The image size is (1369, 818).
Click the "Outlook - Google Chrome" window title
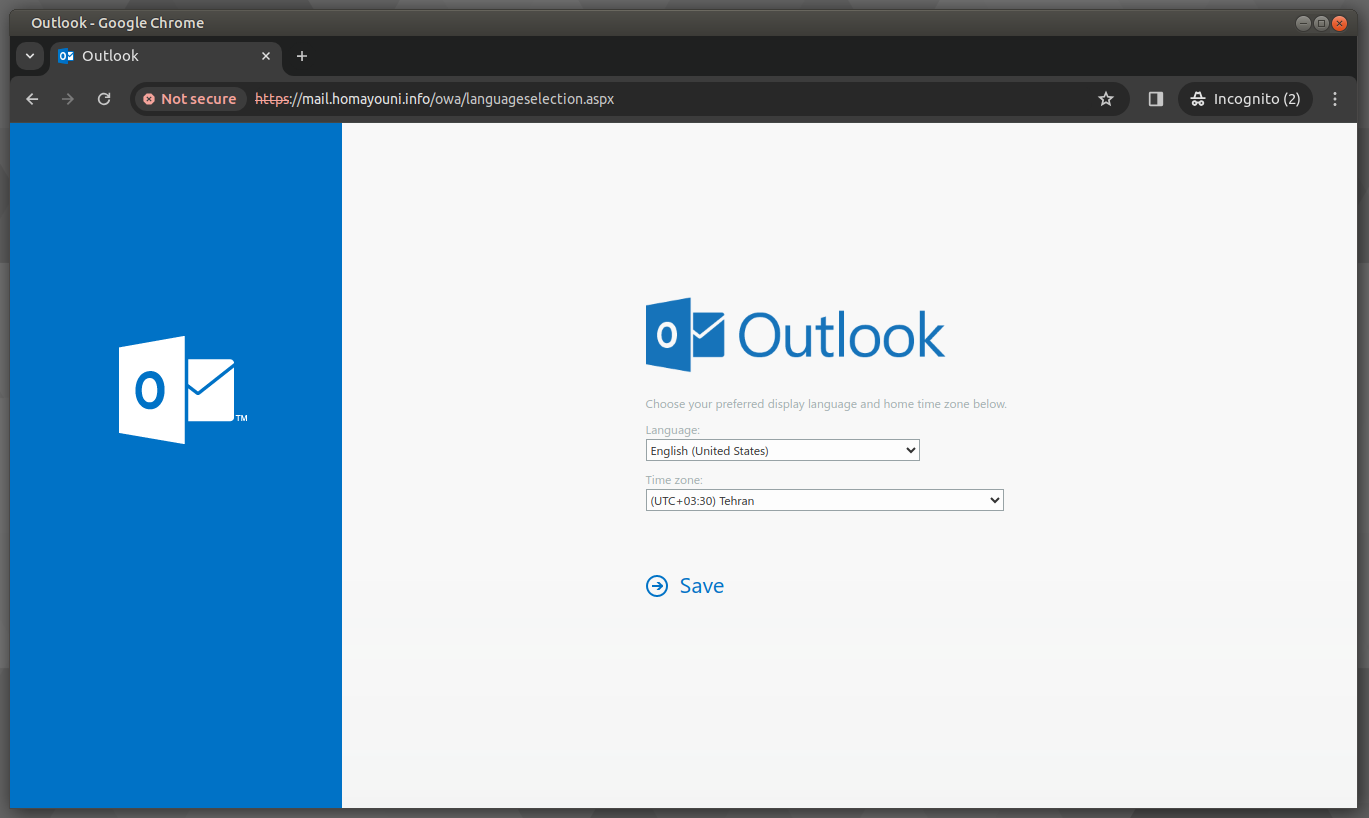coord(118,23)
